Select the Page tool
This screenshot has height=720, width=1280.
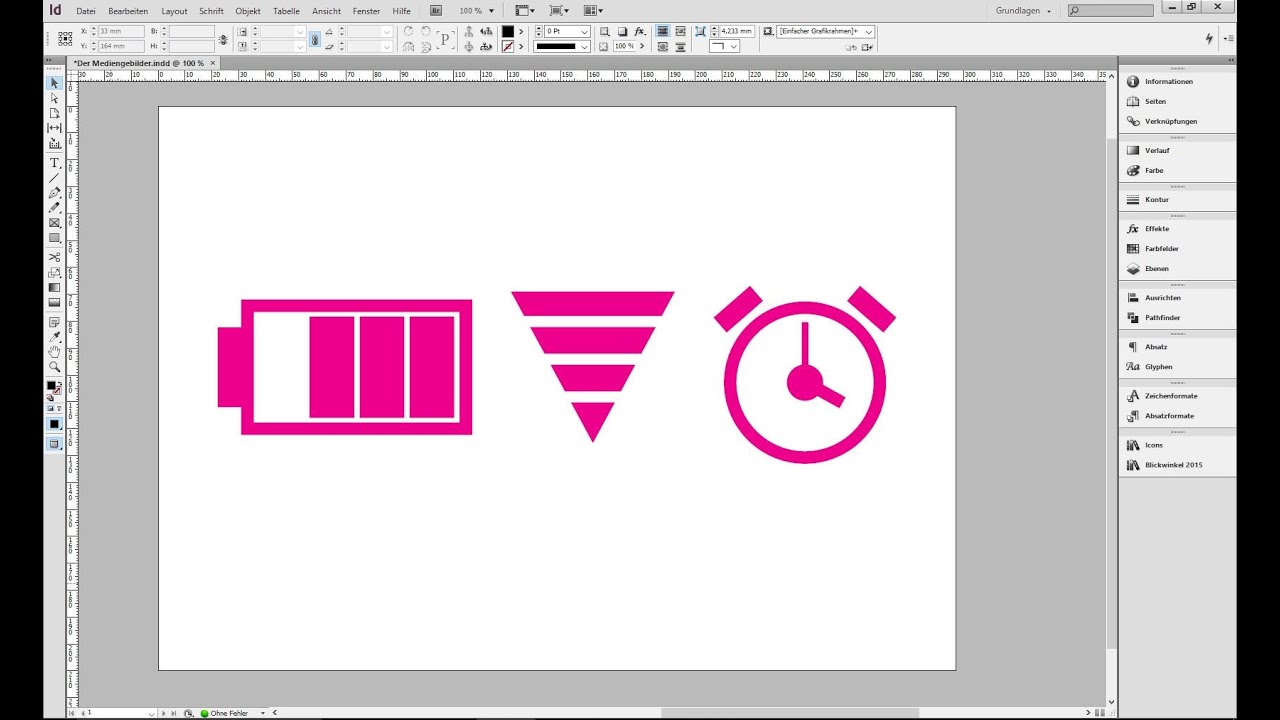coord(54,113)
